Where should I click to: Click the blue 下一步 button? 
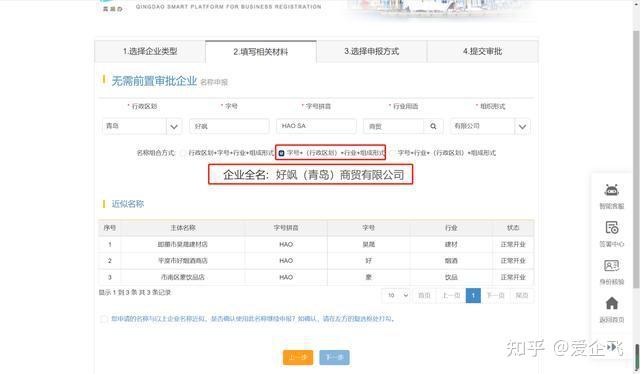coord(334,357)
